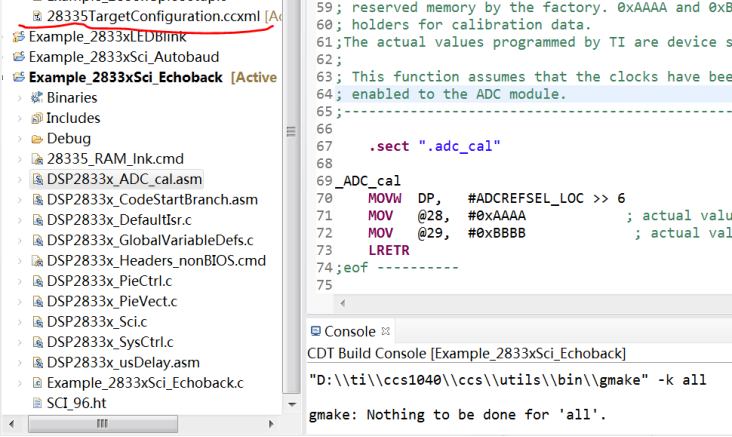Expand the DSP2833x_PieVect.c entry
Screen dimensions: 732x437
[x=20, y=302]
